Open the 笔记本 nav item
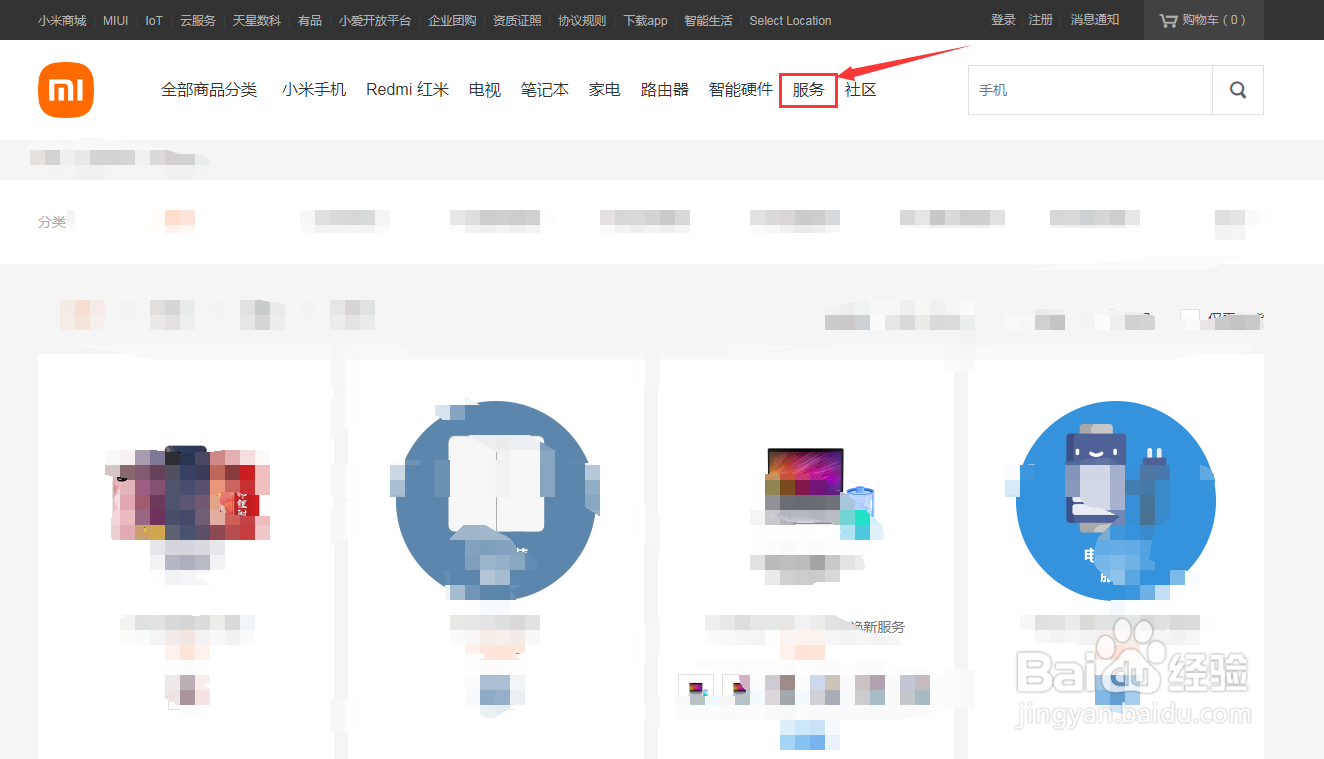The width and height of the screenshot is (1324, 759). (x=545, y=90)
